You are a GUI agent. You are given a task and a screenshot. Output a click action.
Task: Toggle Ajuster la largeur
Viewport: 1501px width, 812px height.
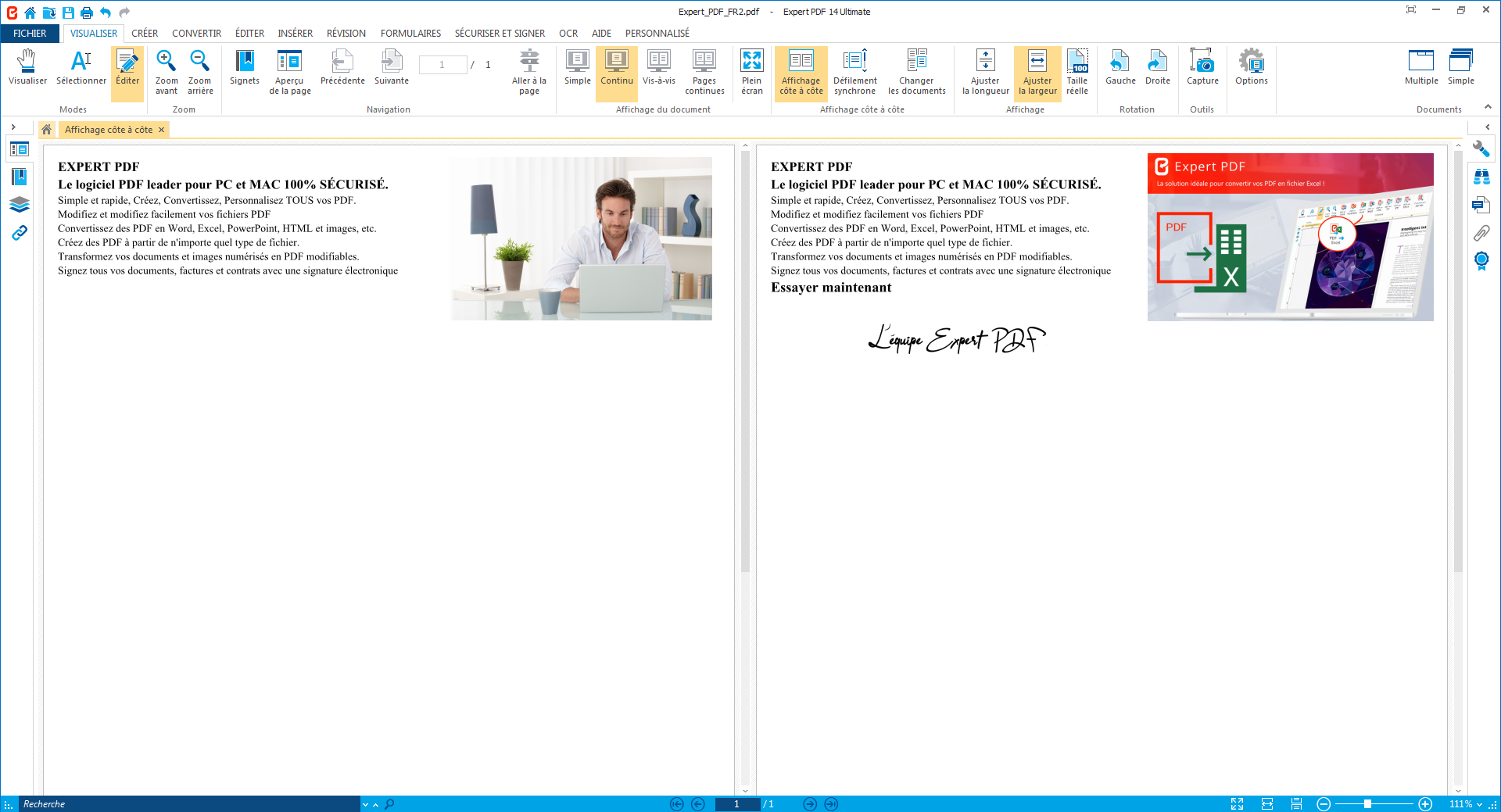point(1037,73)
